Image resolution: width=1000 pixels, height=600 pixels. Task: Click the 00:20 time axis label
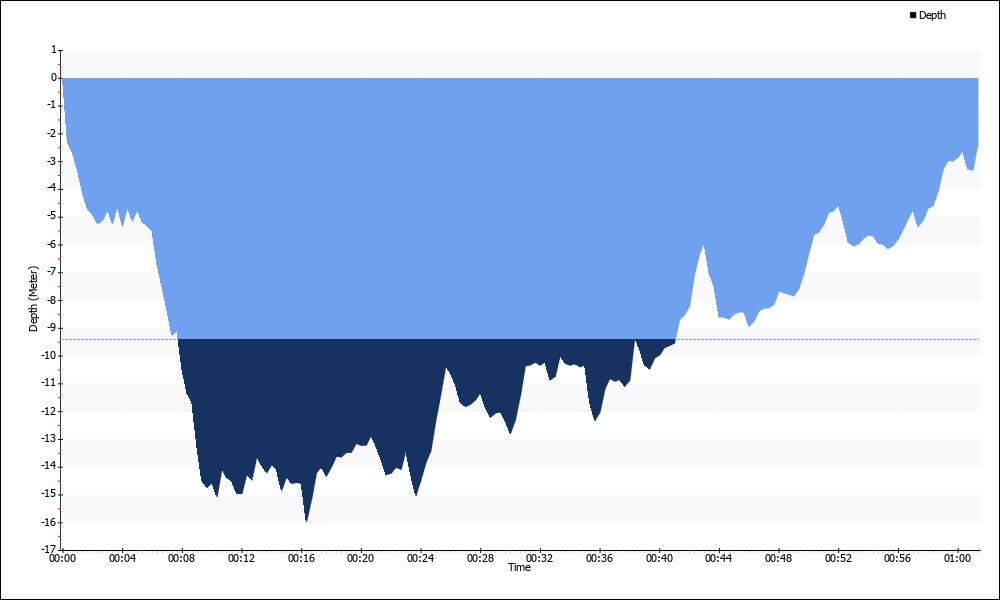pos(361,558)
